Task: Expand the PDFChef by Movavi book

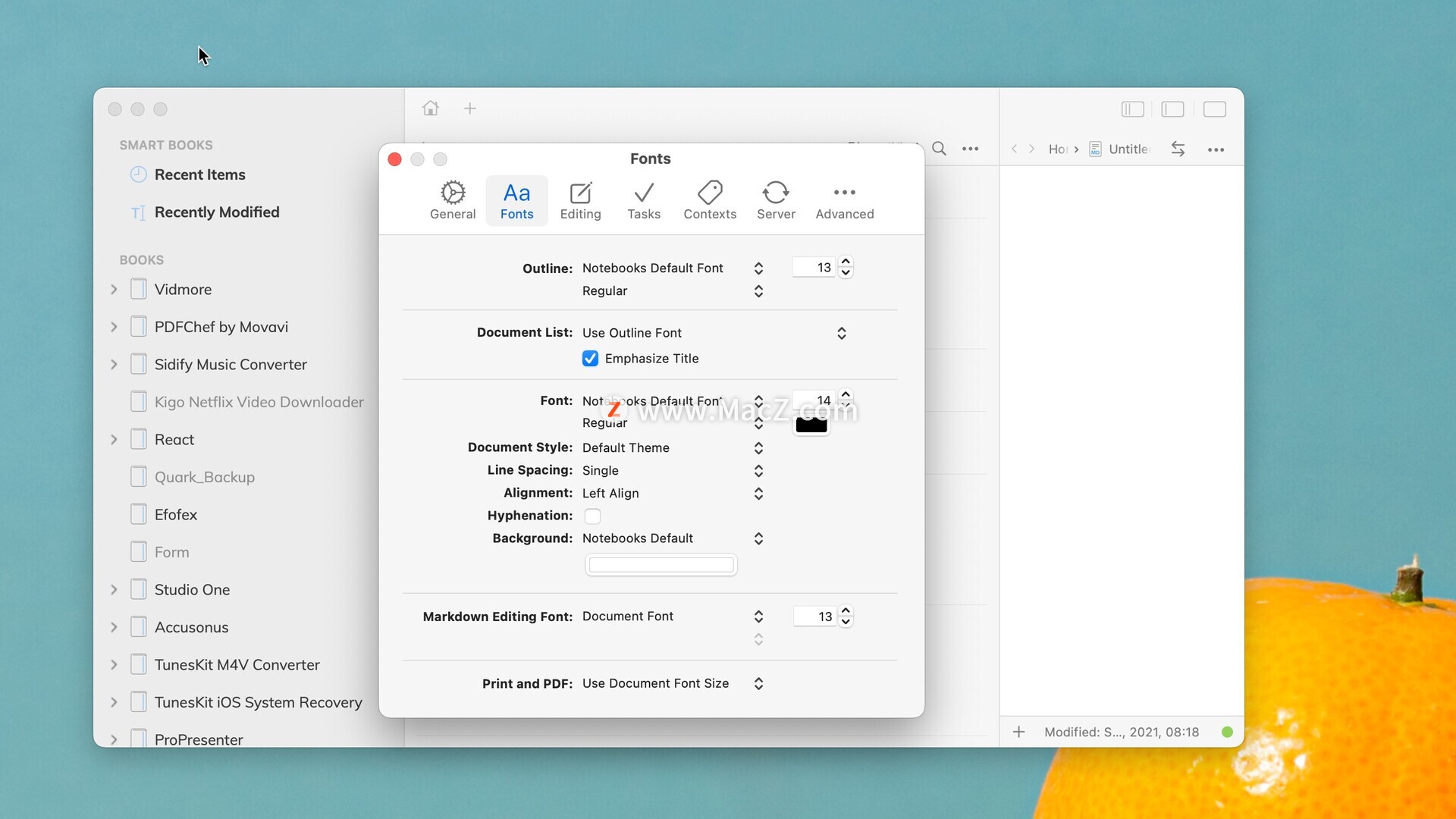Action: click(114, 327)
